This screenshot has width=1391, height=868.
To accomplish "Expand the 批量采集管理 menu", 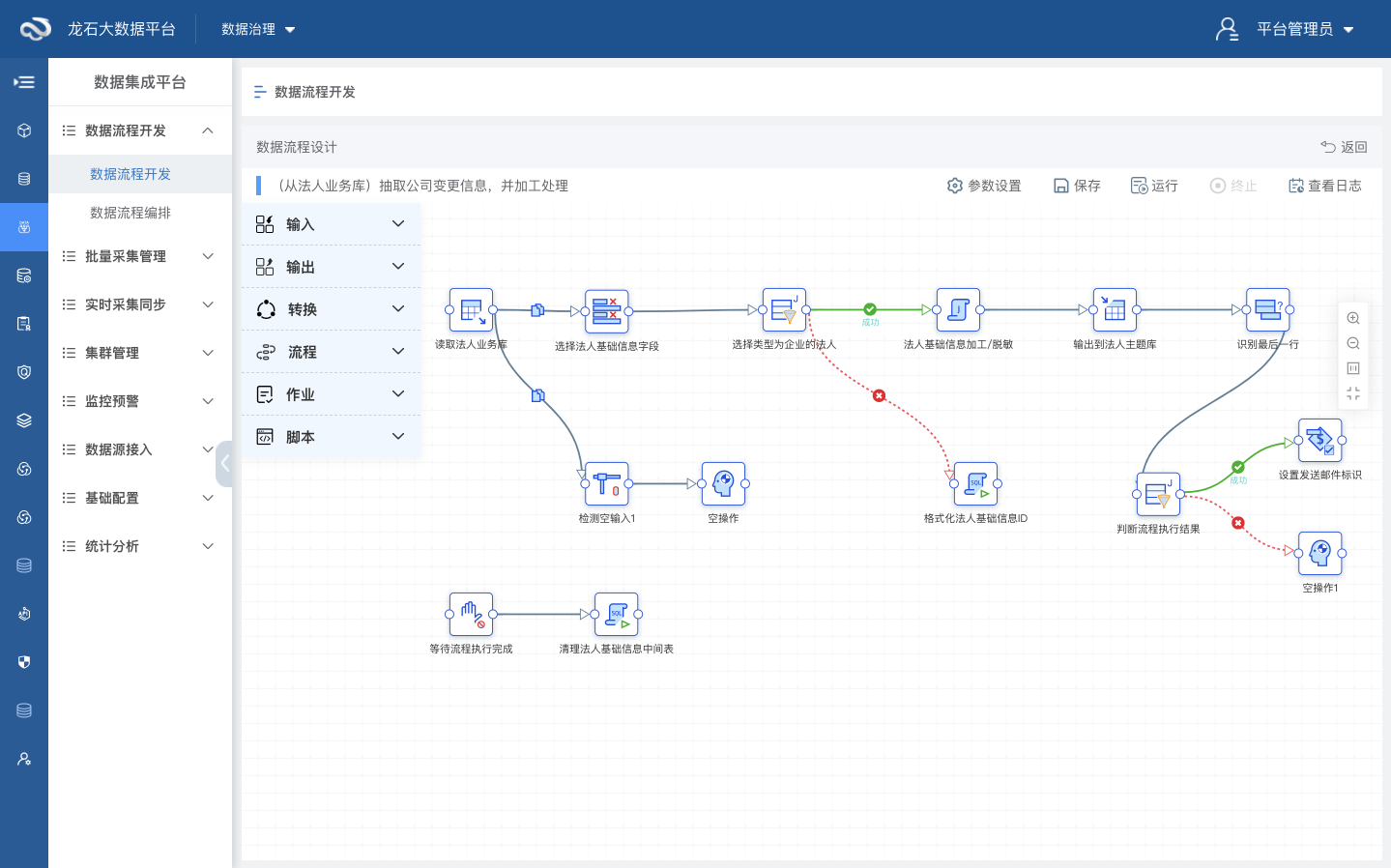I will tap(140, 256).
